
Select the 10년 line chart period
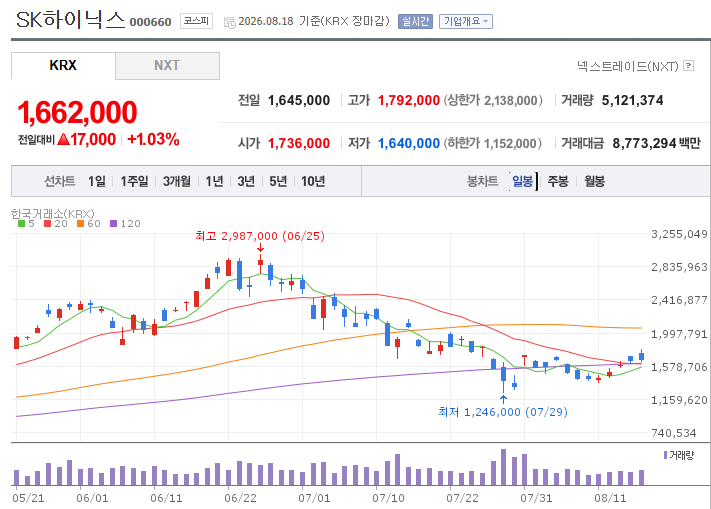click(x=313, y=181)
